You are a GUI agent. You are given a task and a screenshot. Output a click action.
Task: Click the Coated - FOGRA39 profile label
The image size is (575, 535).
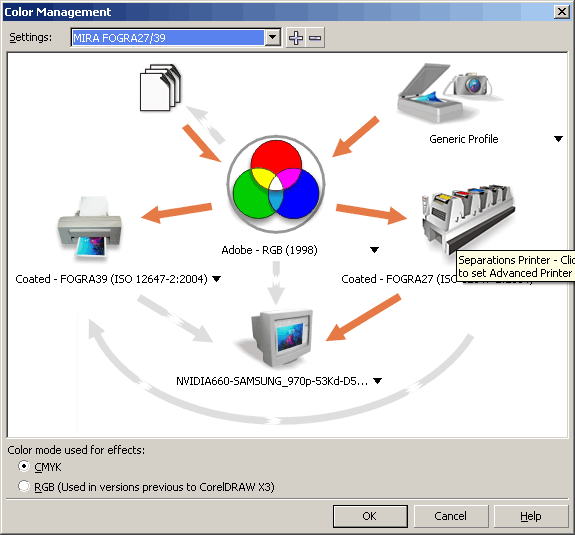click(111, 279)
